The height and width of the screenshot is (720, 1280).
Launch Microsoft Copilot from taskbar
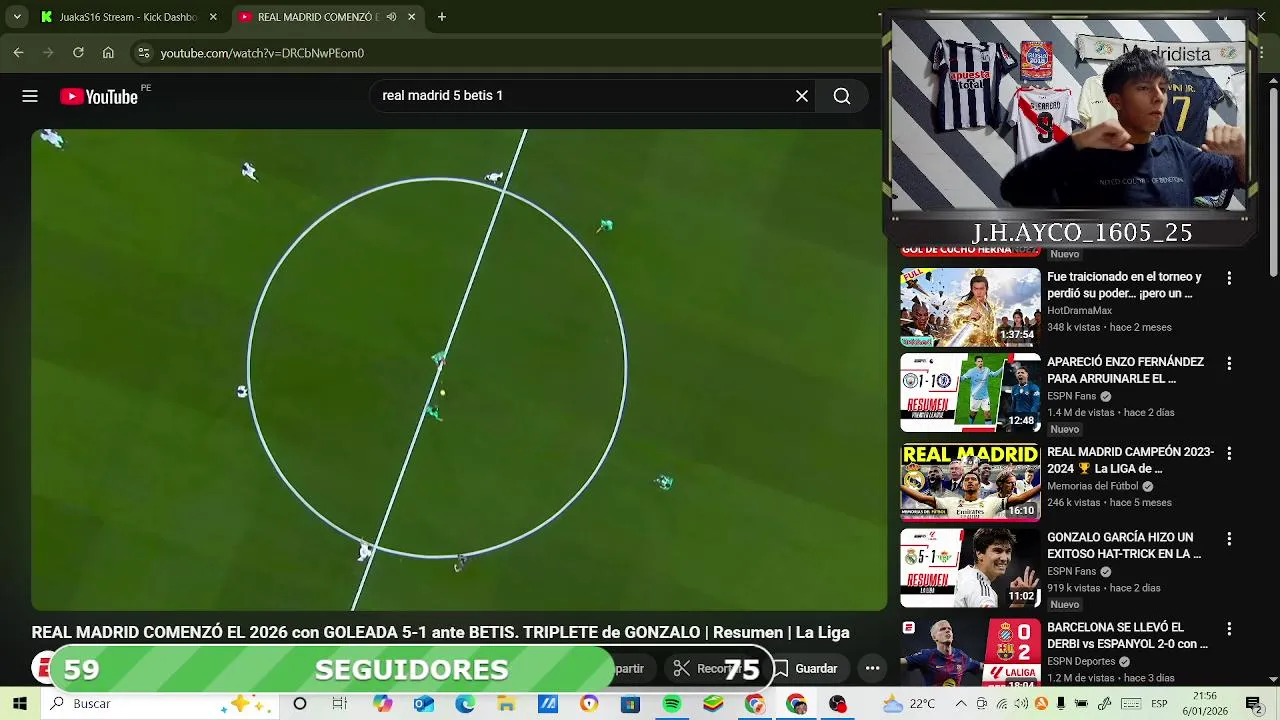coord(382,704)
